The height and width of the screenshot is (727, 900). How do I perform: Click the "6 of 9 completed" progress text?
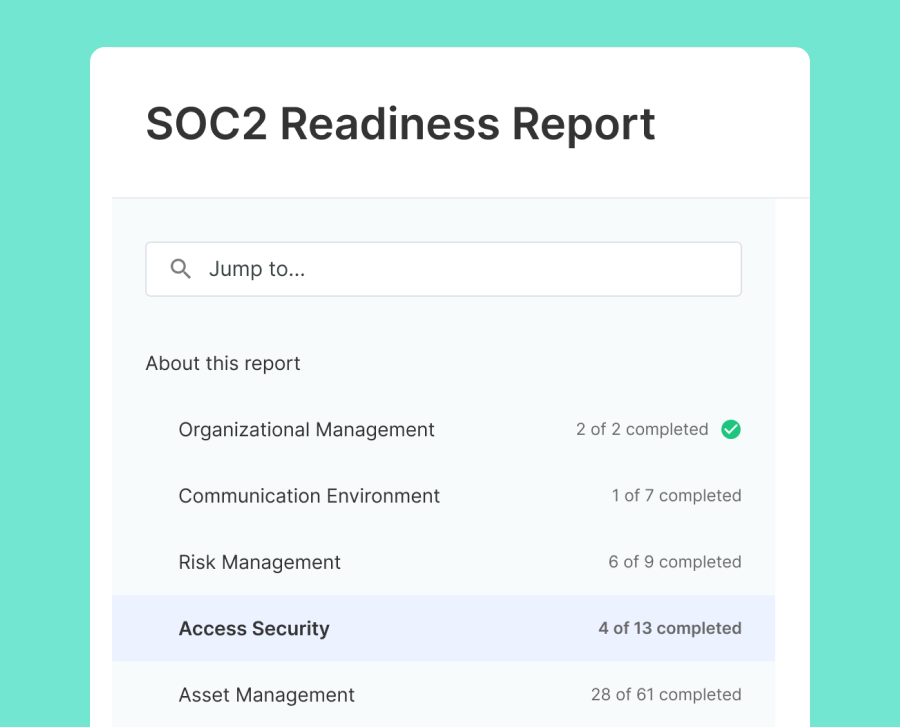(x=674, y=562)
